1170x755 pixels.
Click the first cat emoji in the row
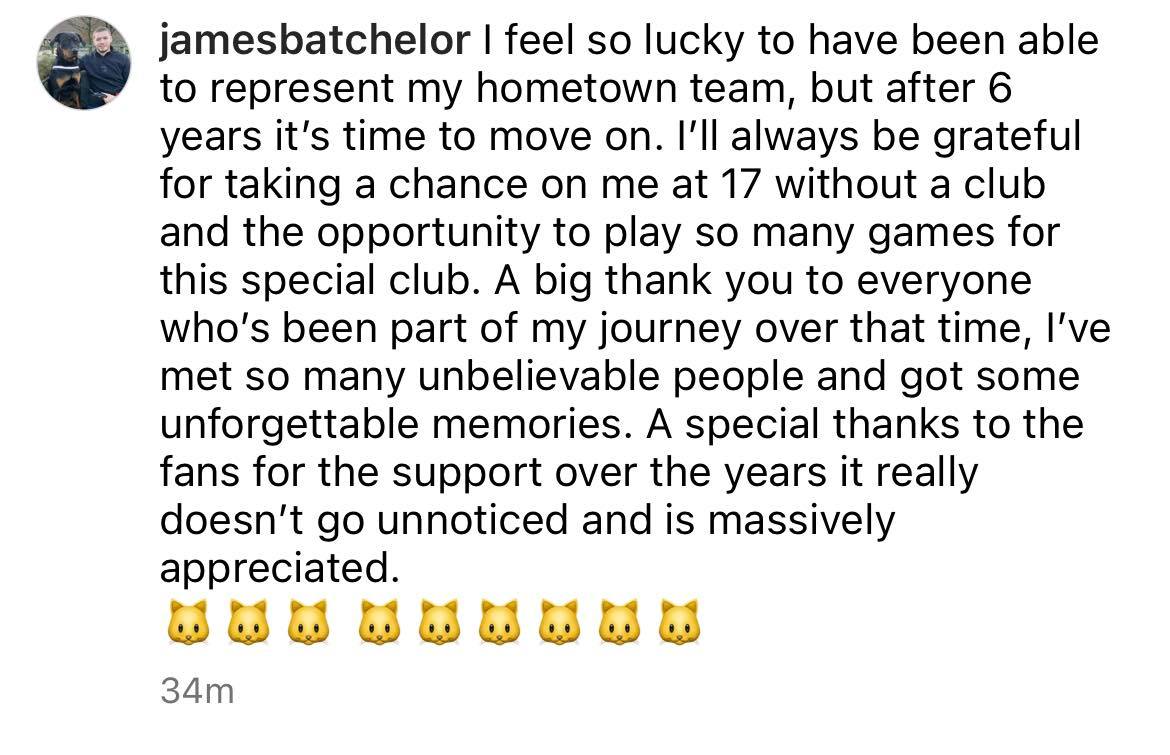coord(187,622)
